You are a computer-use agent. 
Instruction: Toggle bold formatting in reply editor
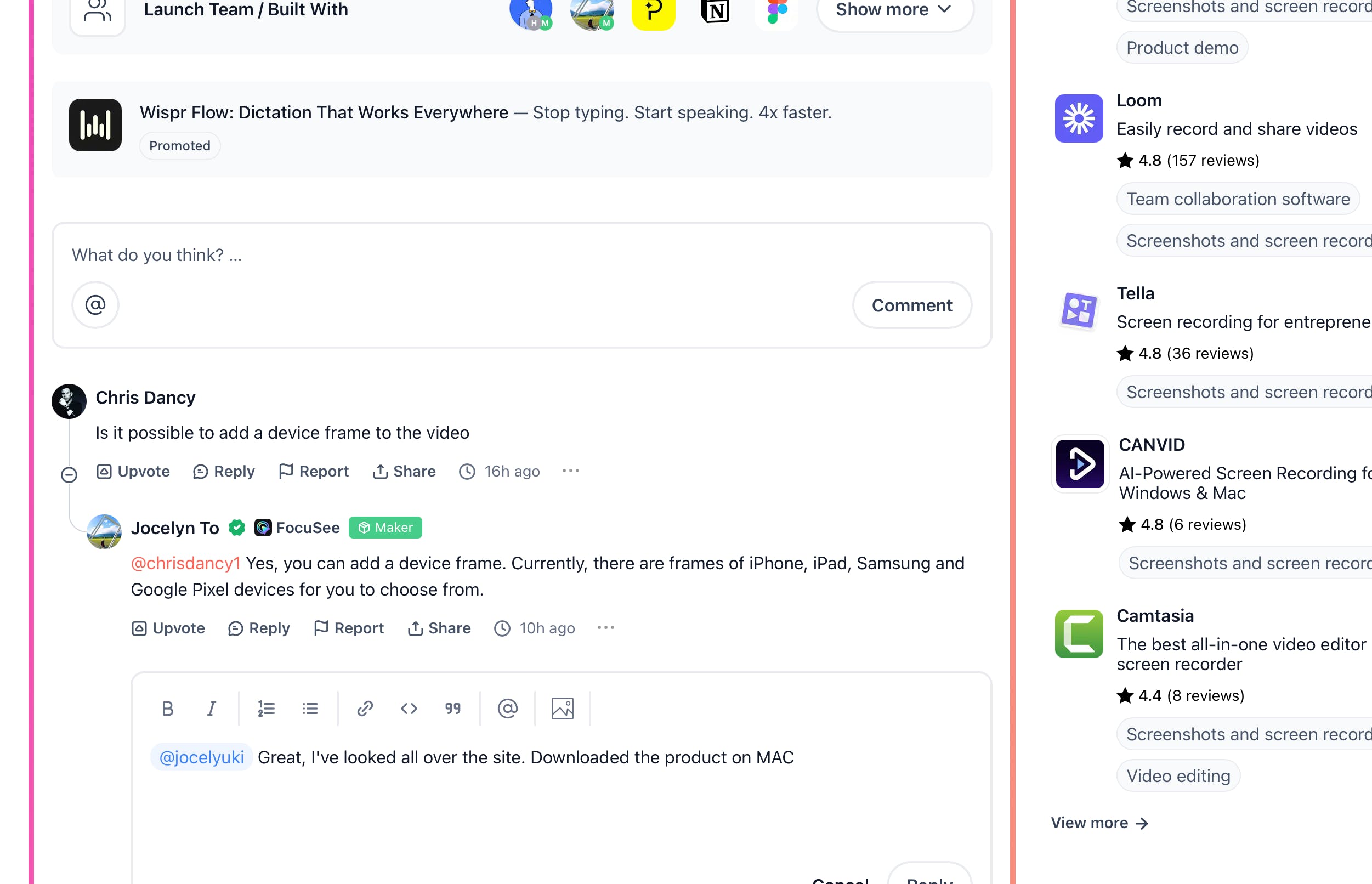coord(168,709)
